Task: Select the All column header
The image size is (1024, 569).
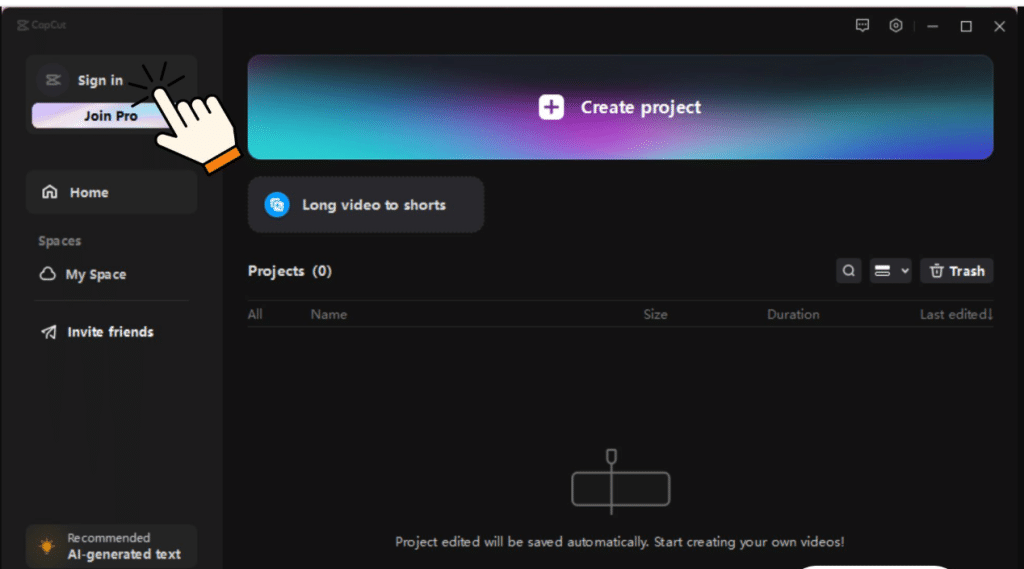Action: (255, 314)
